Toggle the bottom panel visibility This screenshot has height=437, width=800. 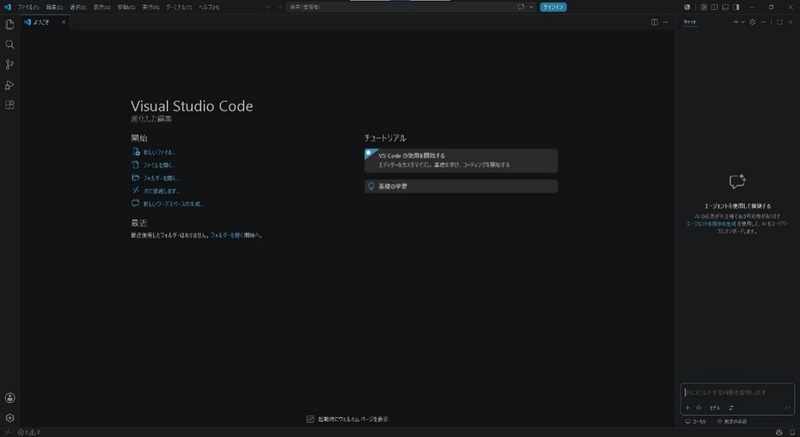725,7
